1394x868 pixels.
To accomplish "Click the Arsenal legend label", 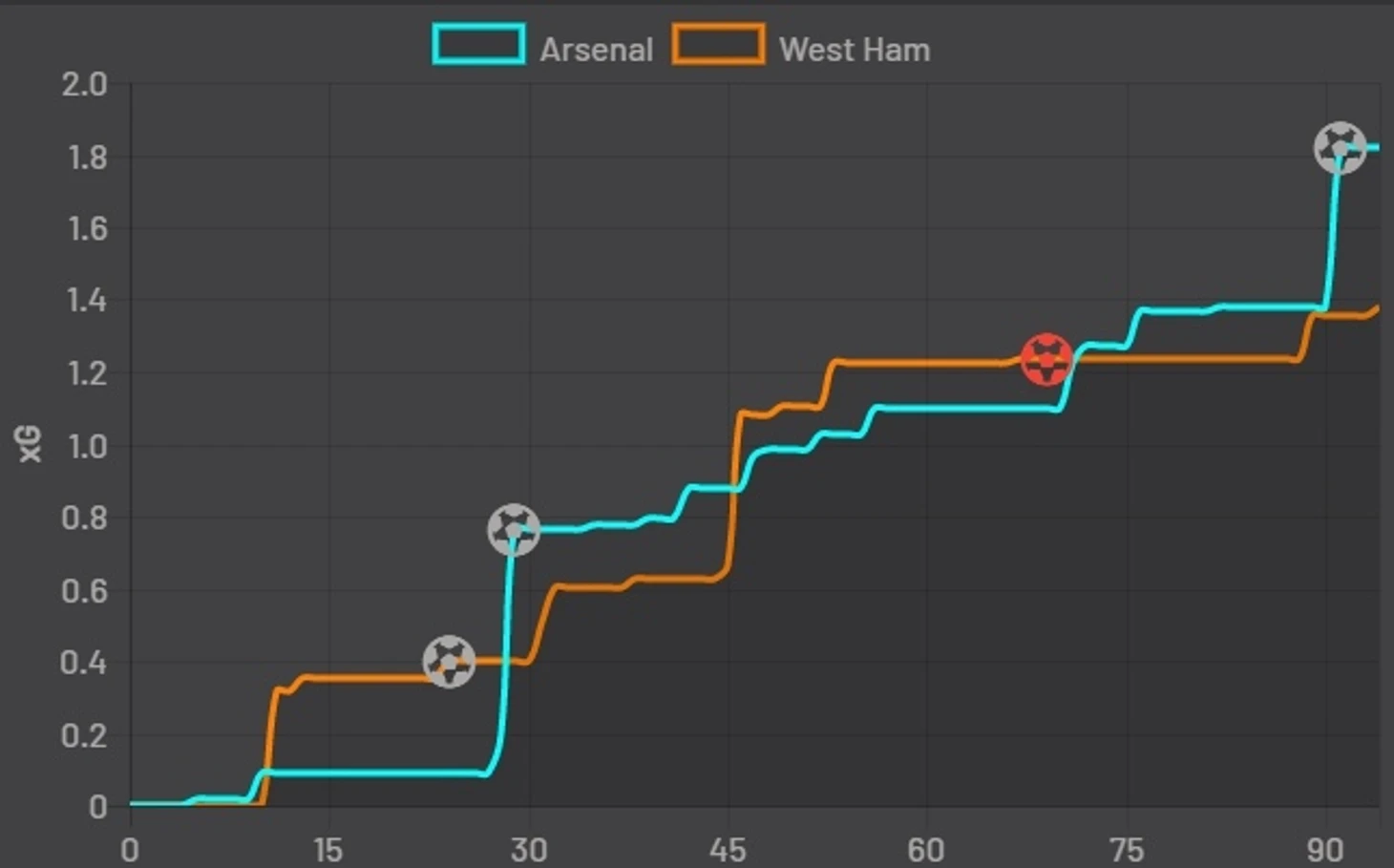I will point(597,50).
